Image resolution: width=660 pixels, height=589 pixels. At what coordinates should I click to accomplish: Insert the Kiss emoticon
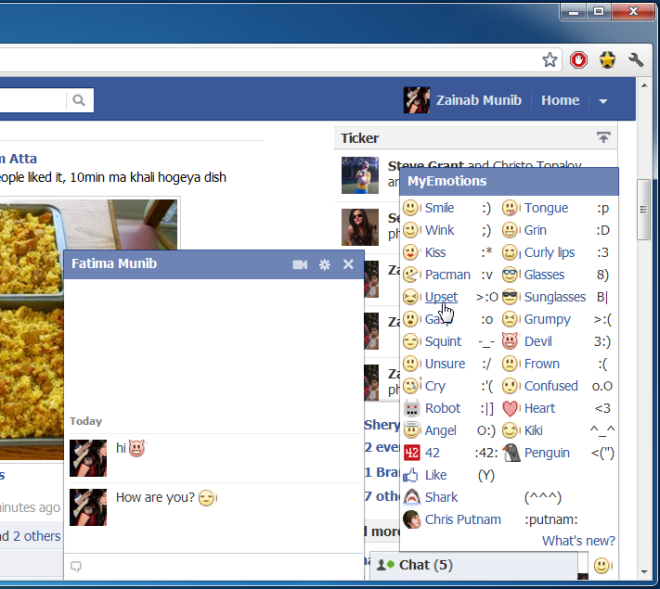(x=435, y=253)
